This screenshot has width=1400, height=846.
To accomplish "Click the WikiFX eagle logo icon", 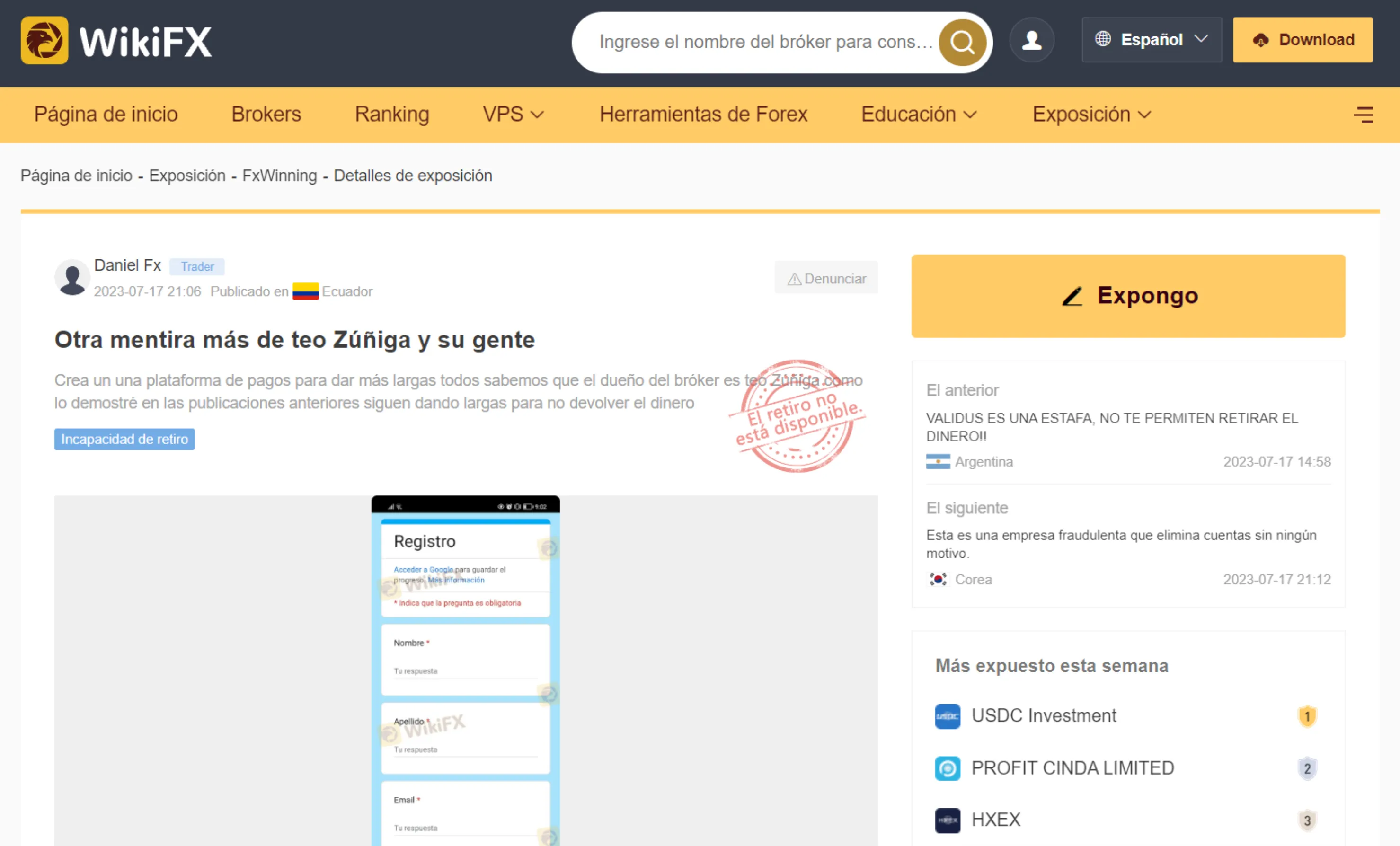I will coord(44,40).
